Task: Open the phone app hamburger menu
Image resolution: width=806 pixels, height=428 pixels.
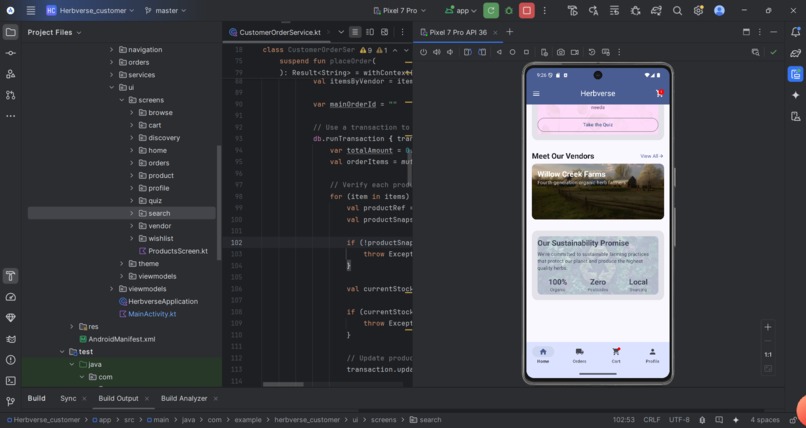Action: (536, 94)
